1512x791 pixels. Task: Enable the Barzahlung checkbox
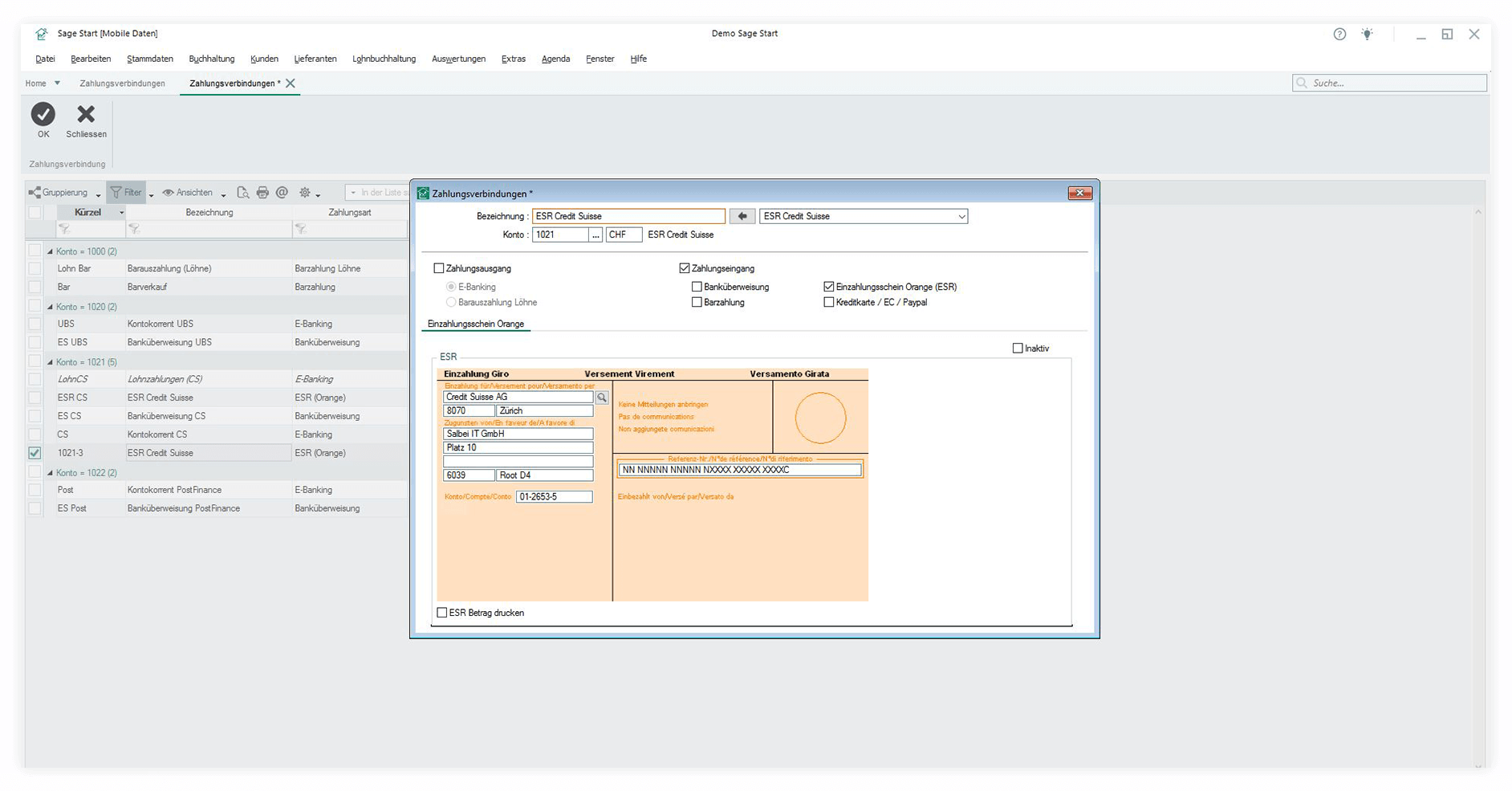697,303
